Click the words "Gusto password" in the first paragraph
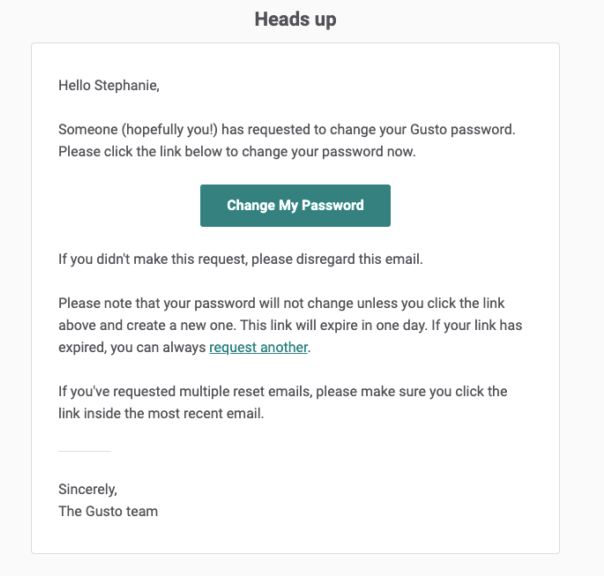604x576 pixels. (469, 130)
